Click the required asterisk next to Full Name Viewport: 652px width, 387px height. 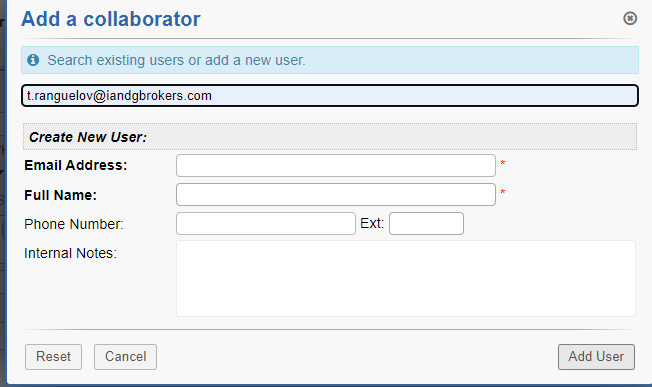coord(502,192)
